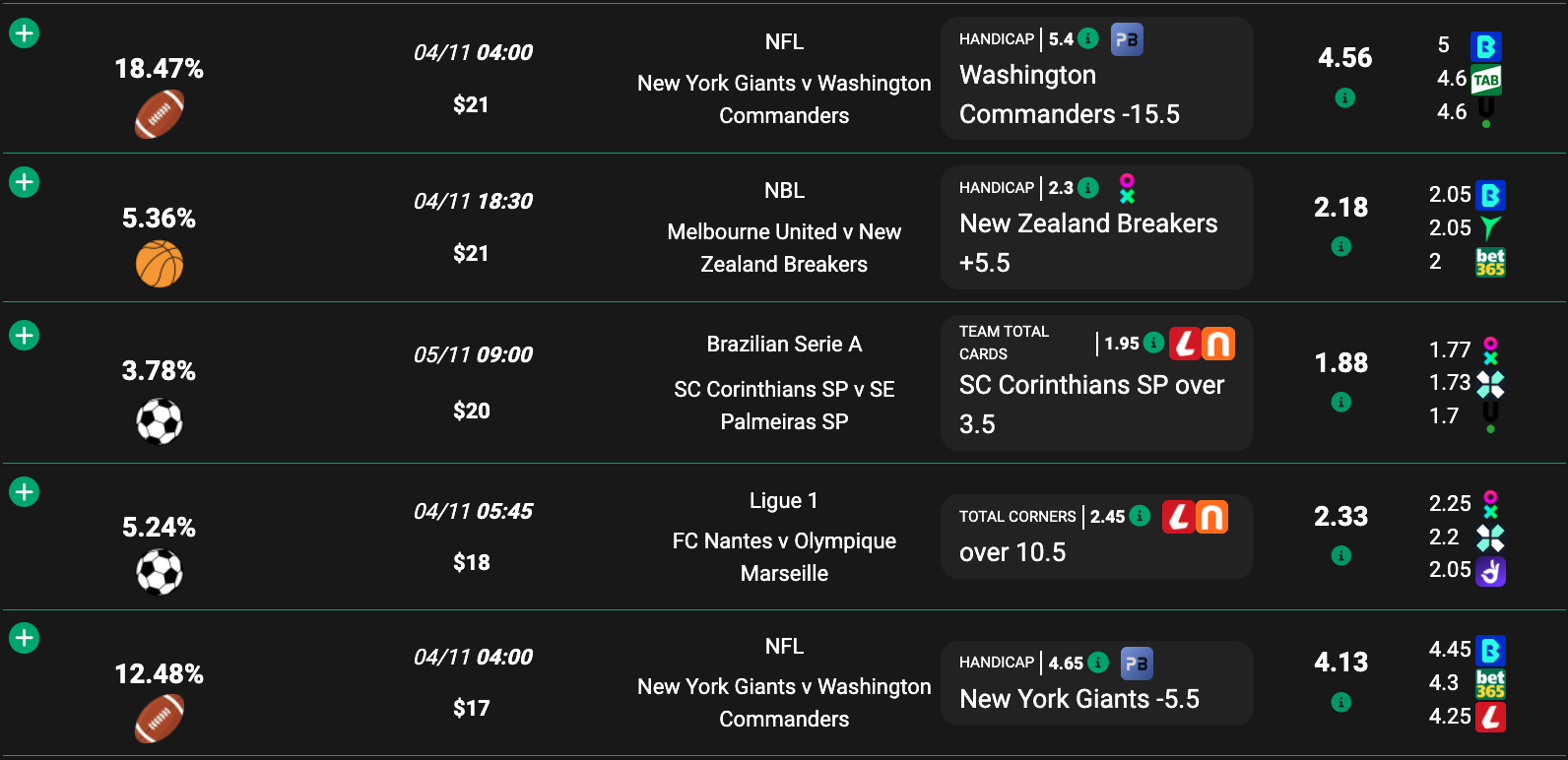Click the Dabble icon next to the 2.05 corners odds
This screenshot has width=1568, height=760.
1490,571
